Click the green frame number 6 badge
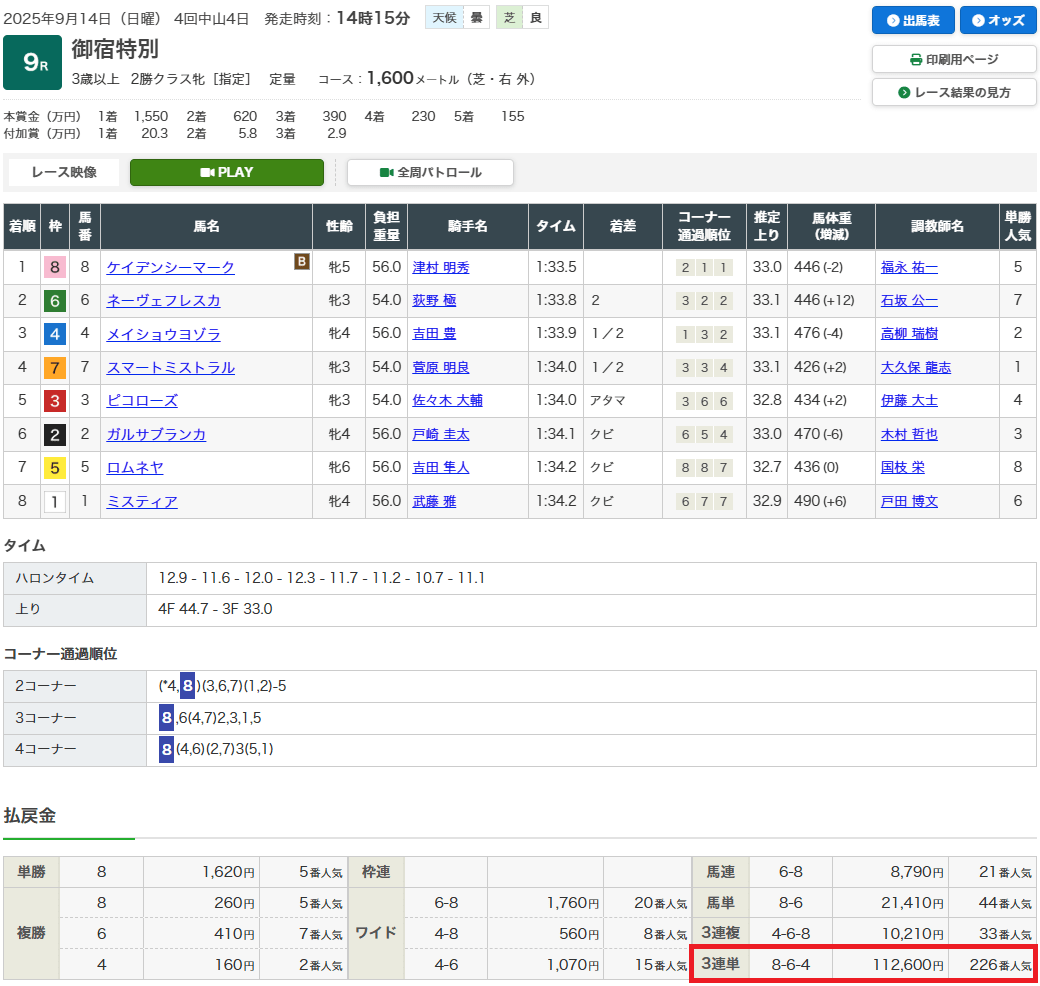 click(x=54, y=301)
